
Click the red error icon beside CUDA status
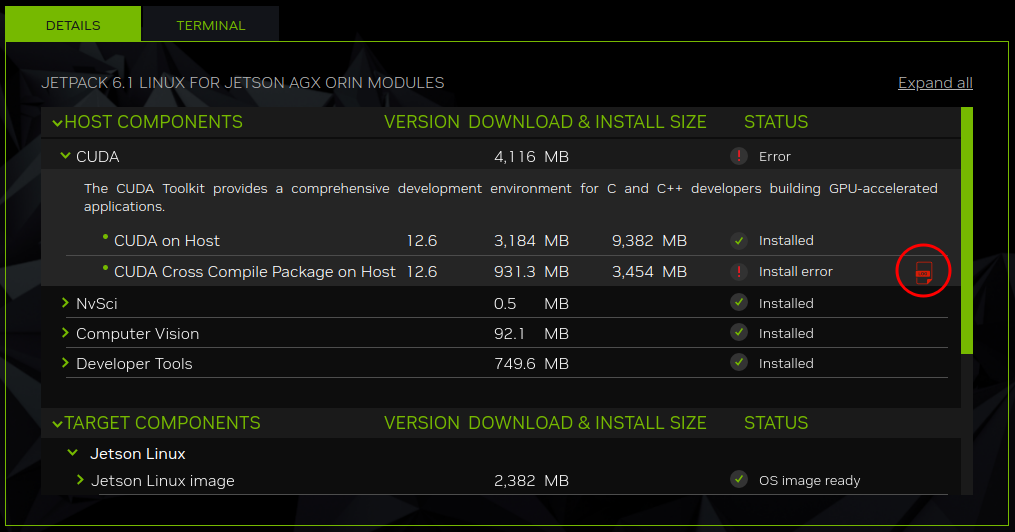point(738,156)
